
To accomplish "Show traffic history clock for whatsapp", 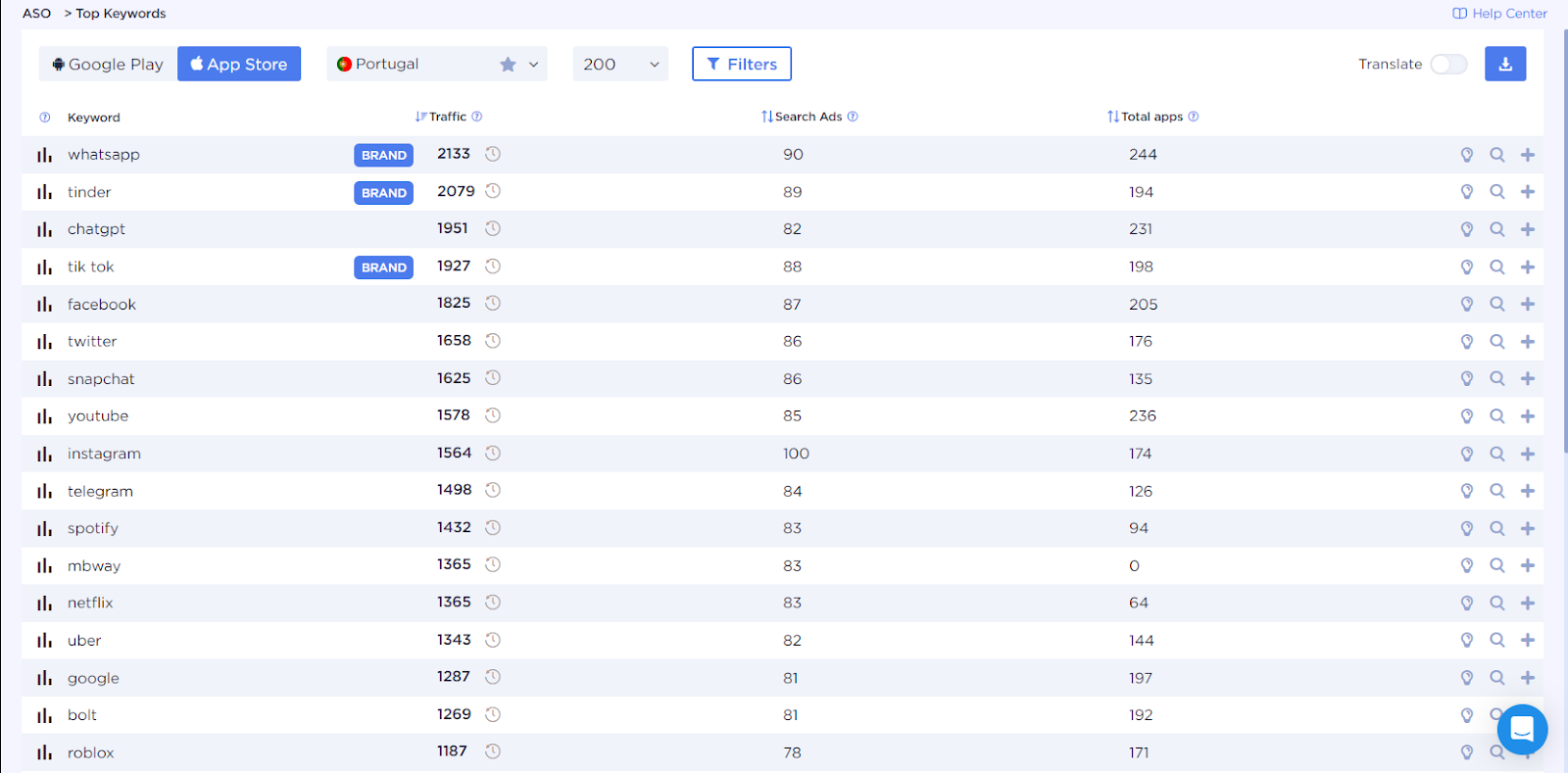I will (x=493, y=154).
